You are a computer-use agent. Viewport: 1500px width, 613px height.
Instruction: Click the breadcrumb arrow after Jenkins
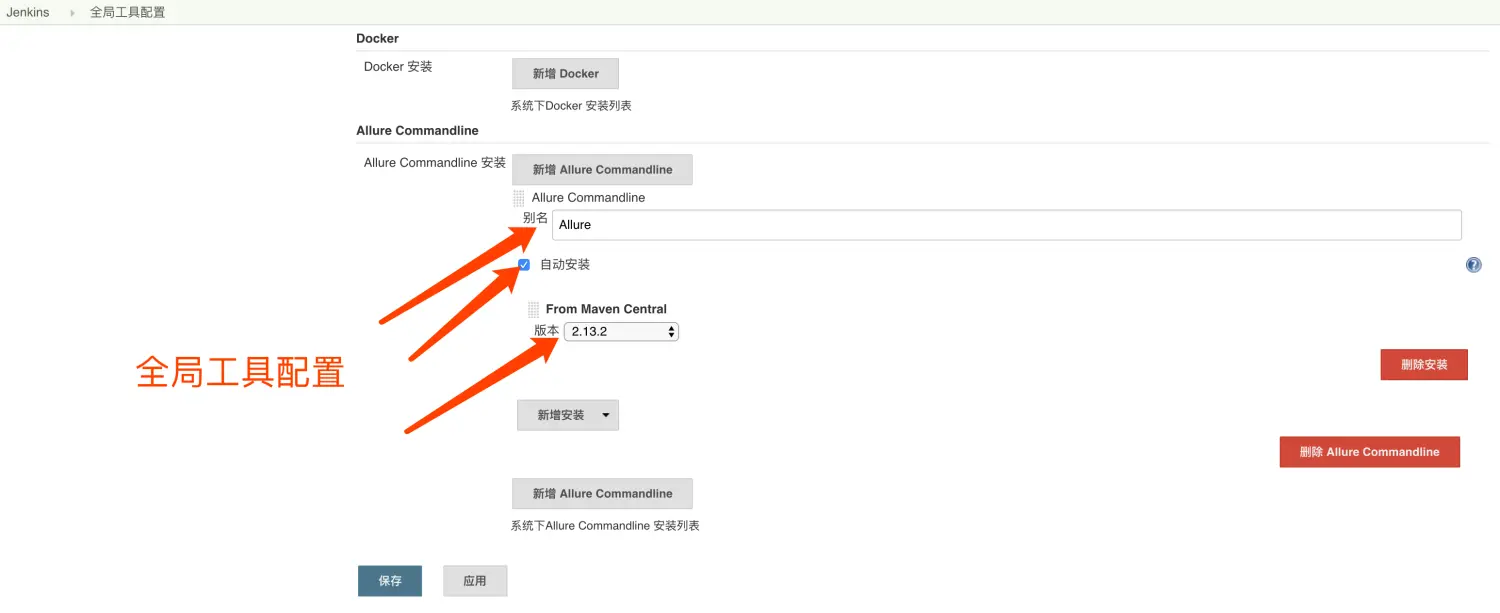pos(72,13)
